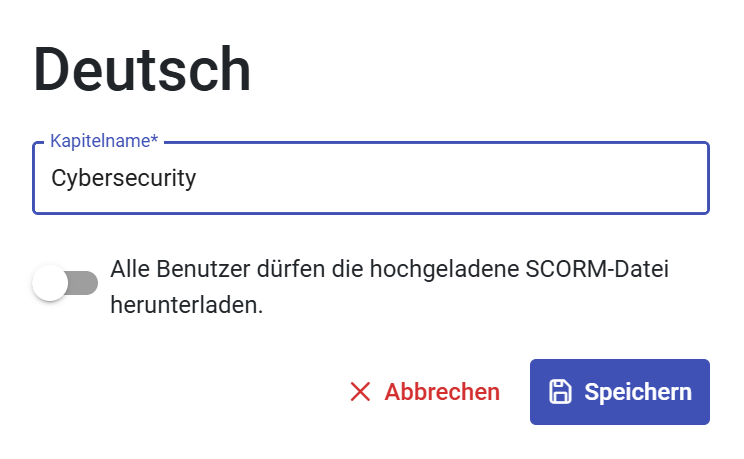Cancel editing via the red Abbrechen link
Image resolution: width=744 pixels, height=459 pixels.
click(x=425, y=392)
